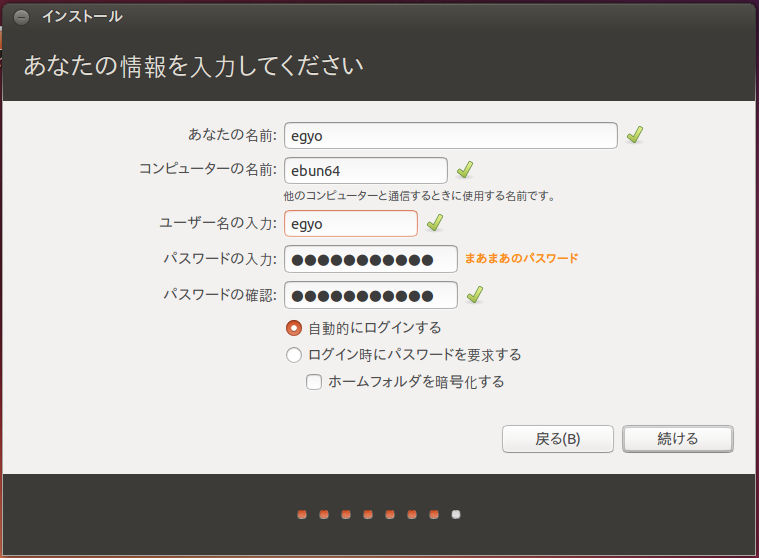Click the last white progress dot

[455, 514]
